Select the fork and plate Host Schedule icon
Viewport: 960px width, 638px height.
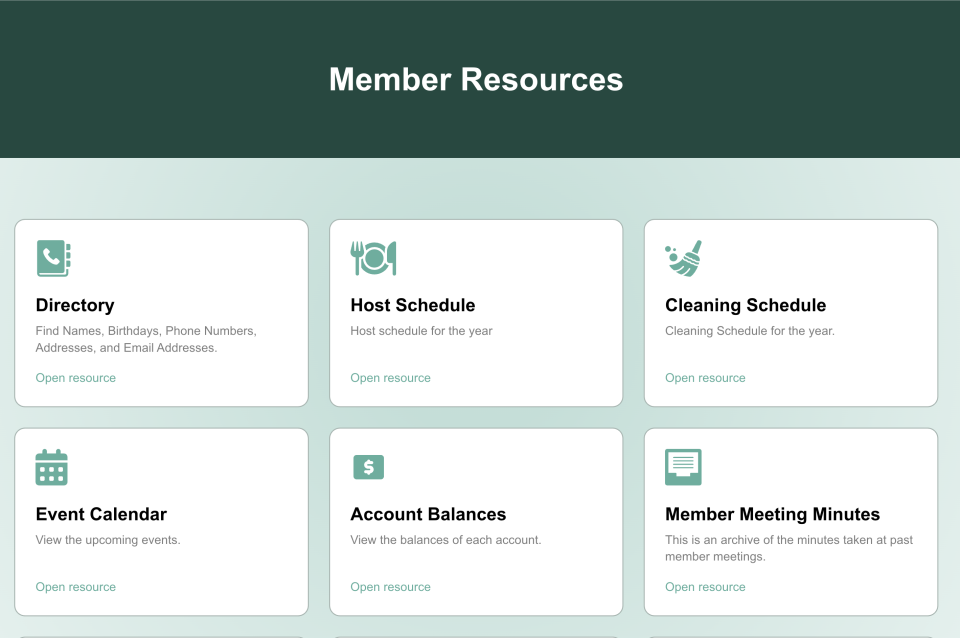pyautogui.click(x=373, y=257)
